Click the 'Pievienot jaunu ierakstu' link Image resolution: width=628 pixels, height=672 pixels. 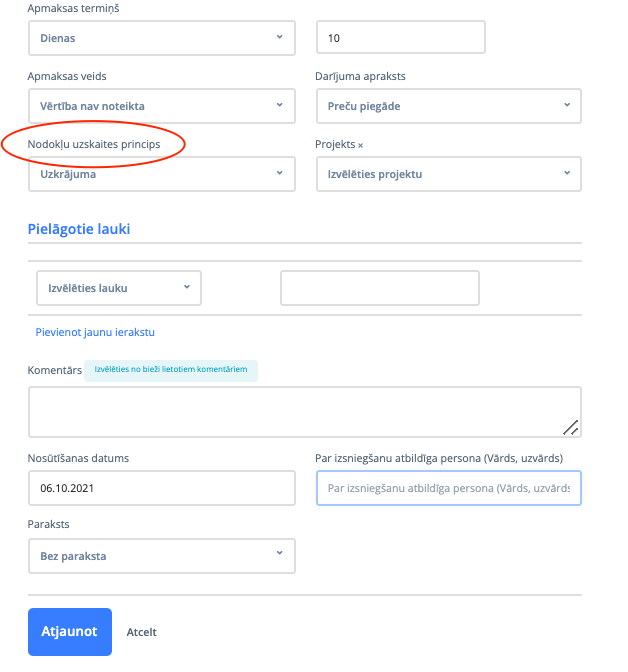95,332
